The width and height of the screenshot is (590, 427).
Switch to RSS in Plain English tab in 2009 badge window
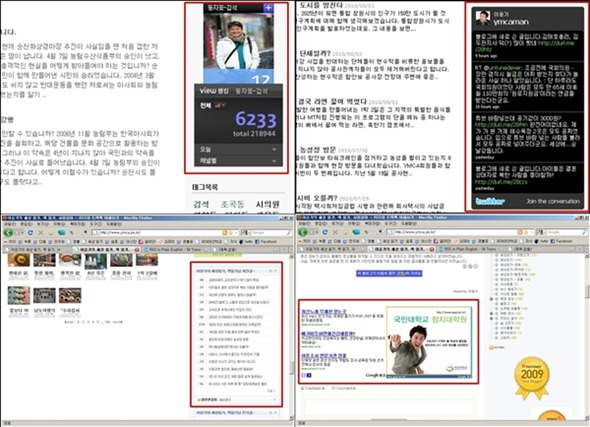point(470,249)
